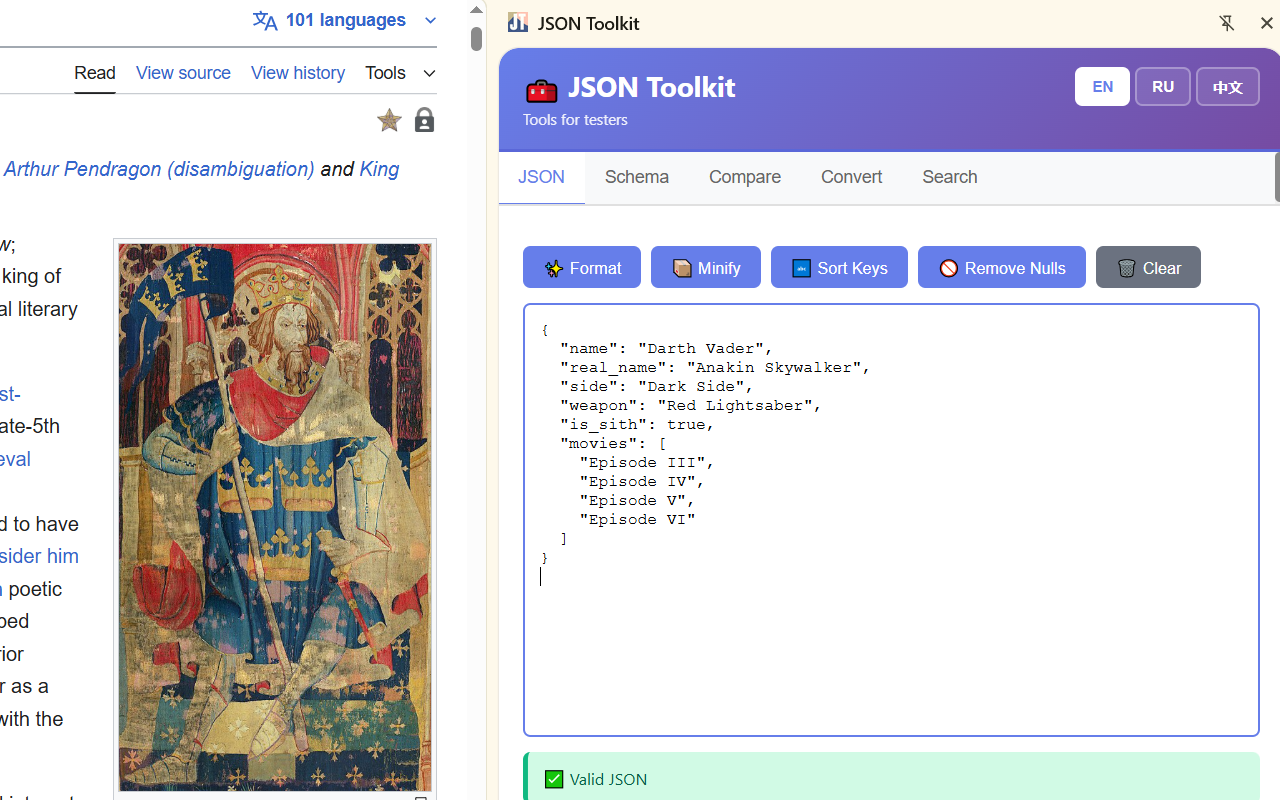This screenshot has height=800, width=1280.
Task: Open the Tools dropdown menu
Action: tap(400, 73)
